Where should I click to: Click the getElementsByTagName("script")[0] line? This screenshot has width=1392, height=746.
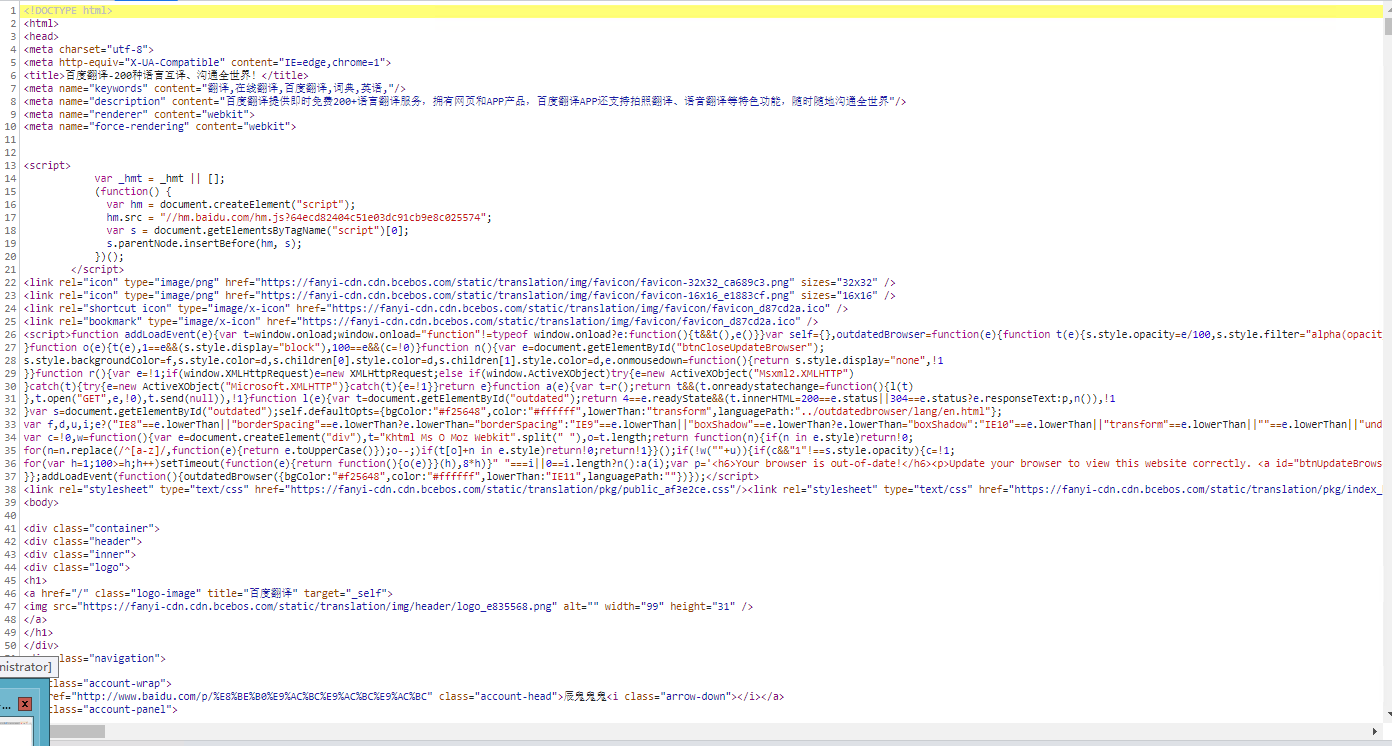pos(258,231)
